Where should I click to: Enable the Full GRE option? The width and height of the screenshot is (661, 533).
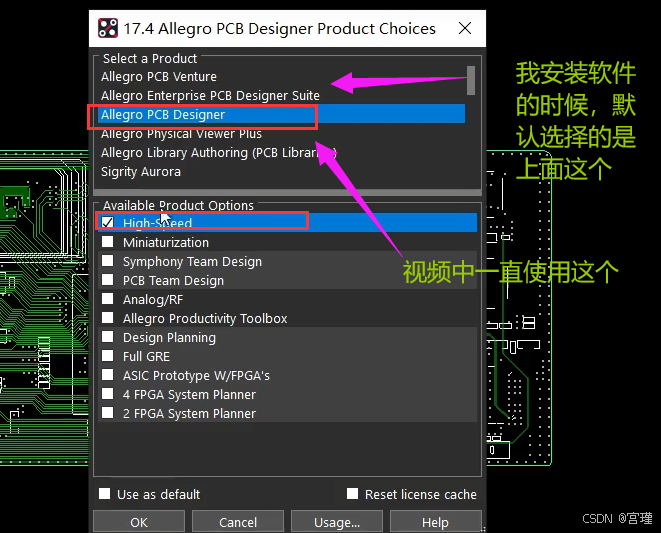pyautogui.click(x=107, y=355)
